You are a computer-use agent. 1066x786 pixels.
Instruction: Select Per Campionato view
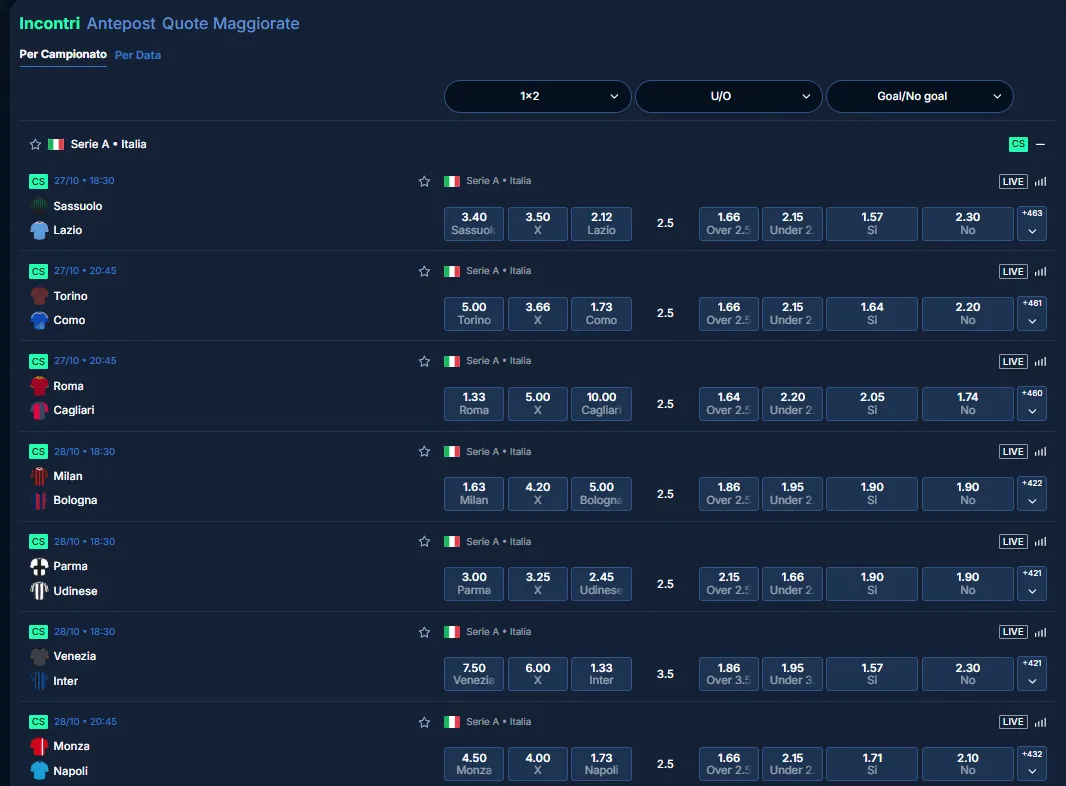click(x=63, y=54)
